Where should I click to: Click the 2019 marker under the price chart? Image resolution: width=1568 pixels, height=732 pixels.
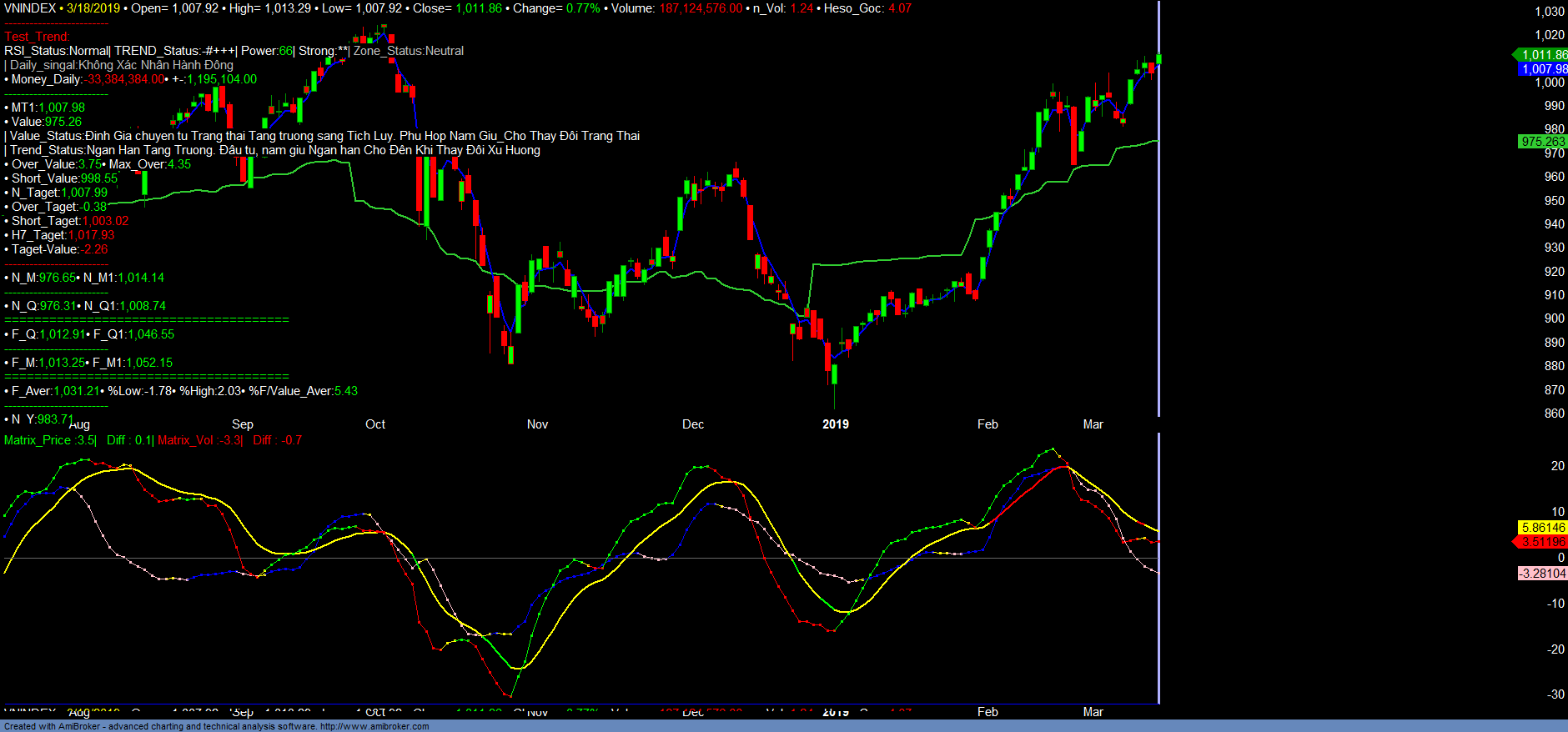click(835, 424)
